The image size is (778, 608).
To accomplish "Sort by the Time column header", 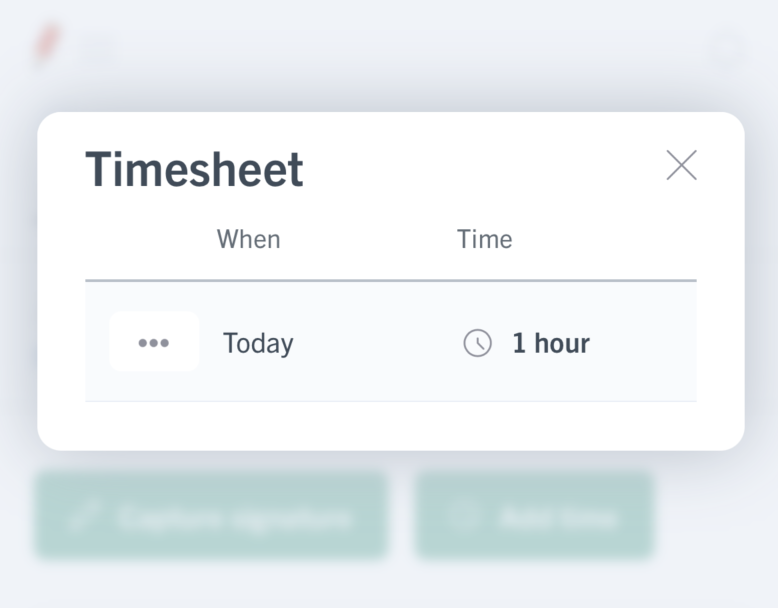I will click(x=484, y=239).
